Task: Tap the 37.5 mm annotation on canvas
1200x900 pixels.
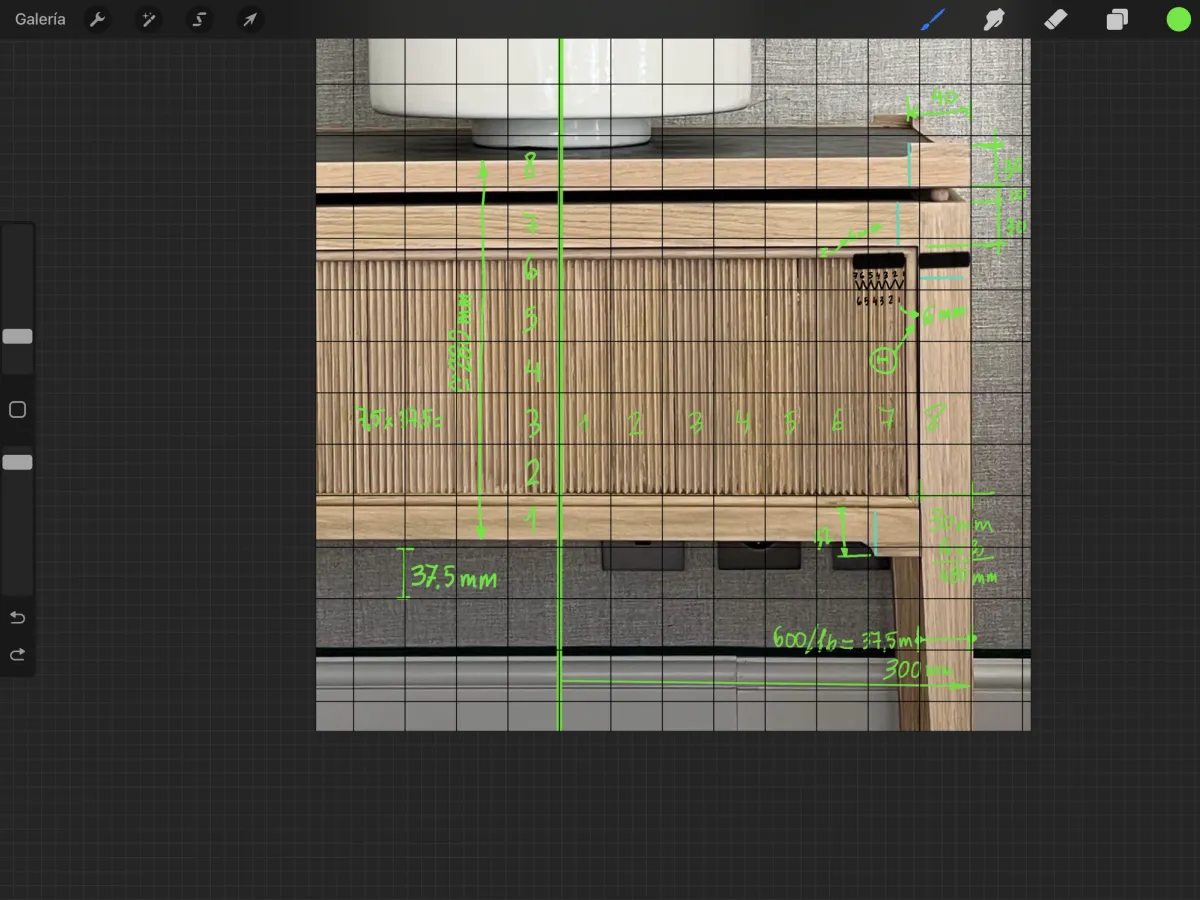Action: point(453,577)
